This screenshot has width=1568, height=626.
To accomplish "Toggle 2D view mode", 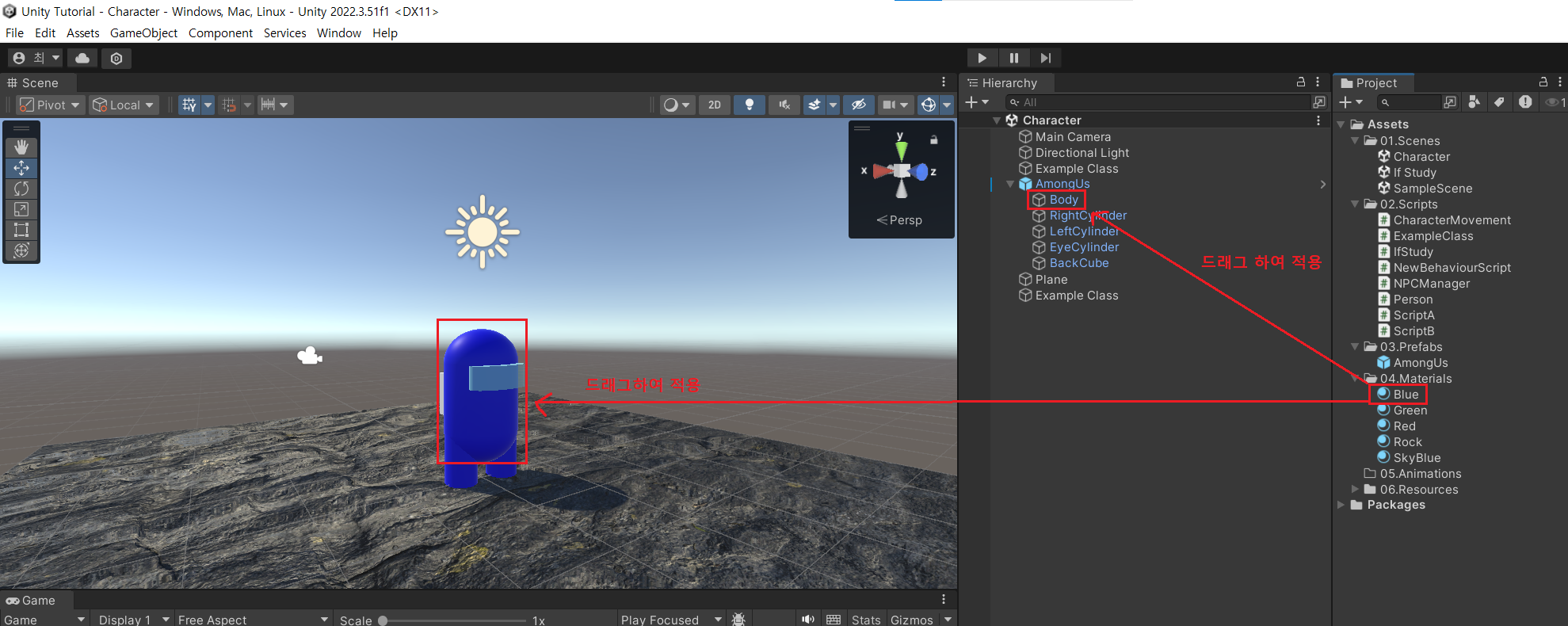I will pyautogui.click(x=715, y=105).
